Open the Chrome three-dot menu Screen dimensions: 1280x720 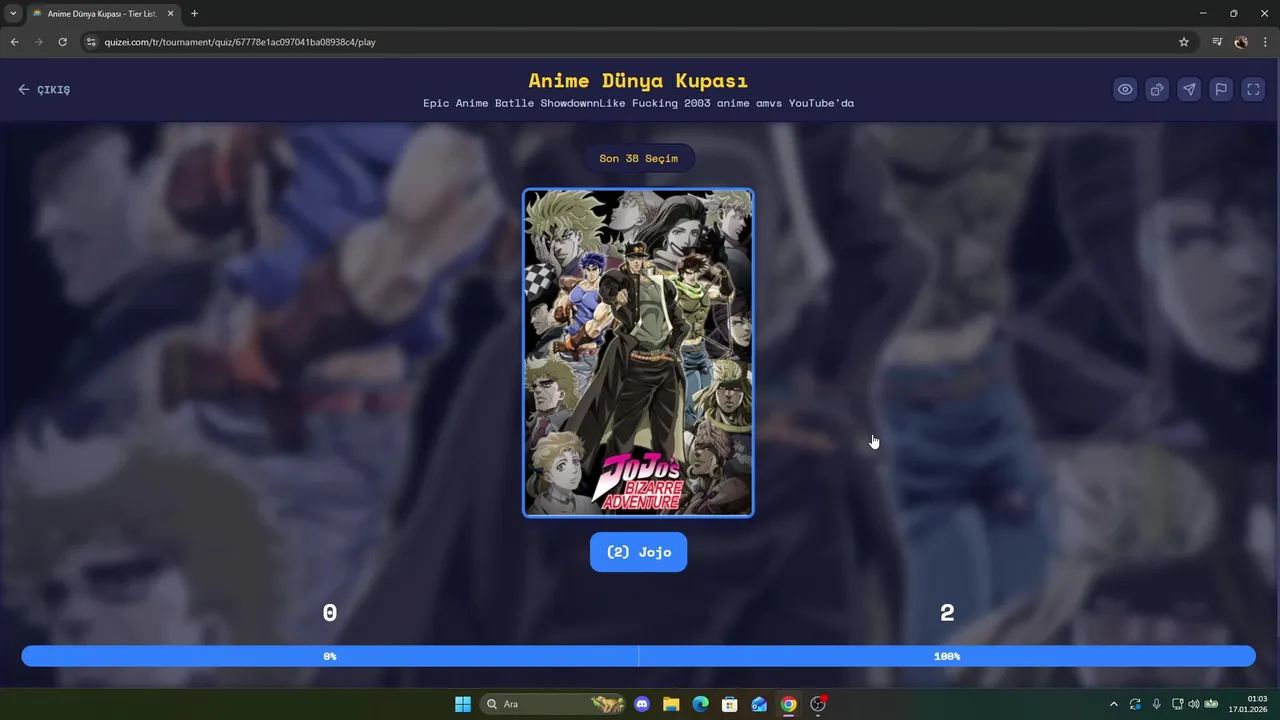tap(1266, 42)
